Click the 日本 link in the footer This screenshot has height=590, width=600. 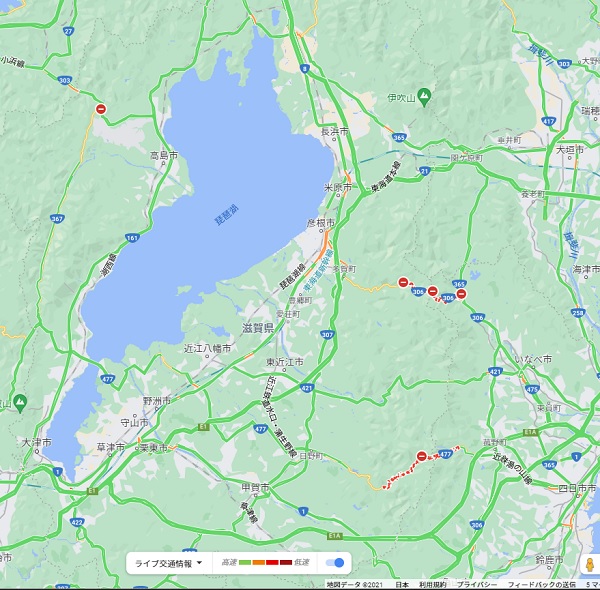click(401, 584)
